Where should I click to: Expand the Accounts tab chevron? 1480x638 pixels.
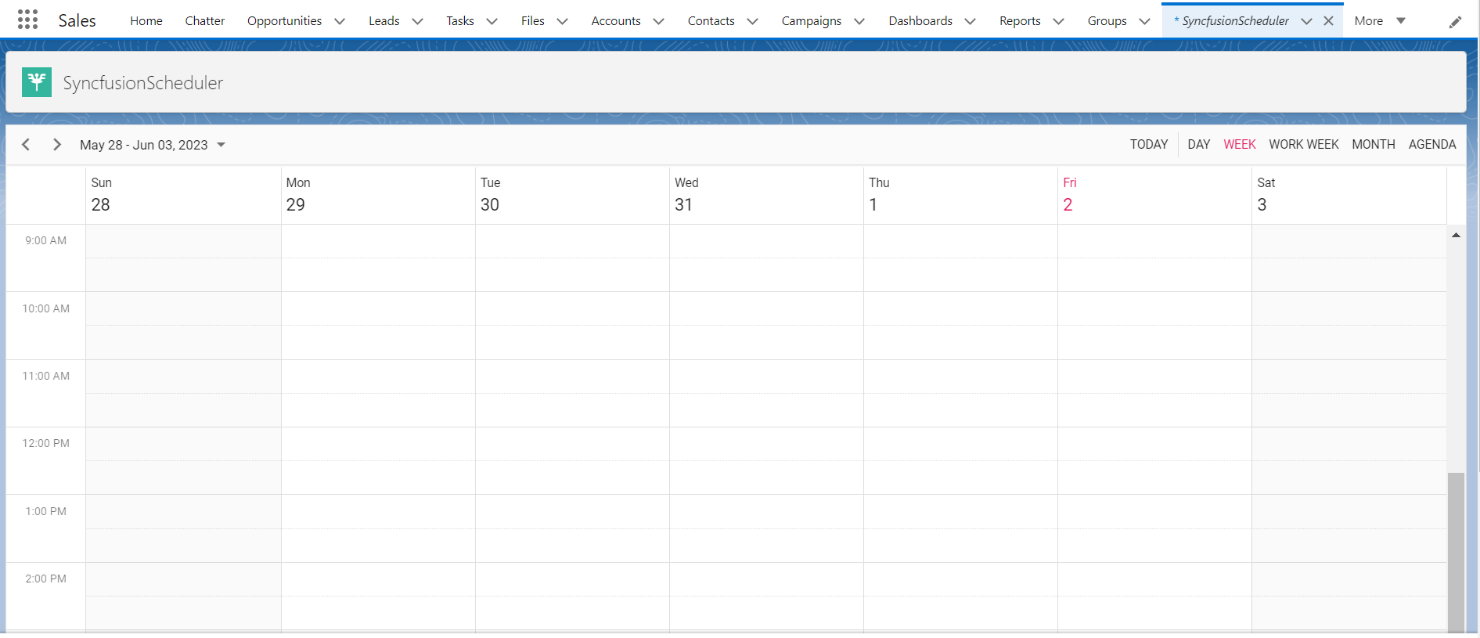click(658, 21)
